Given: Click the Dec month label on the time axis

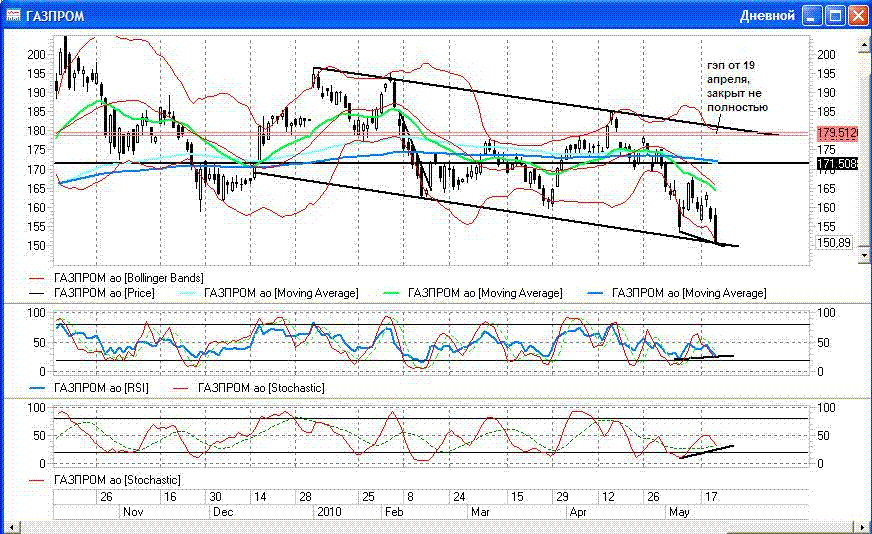Looking at the screenshot, I should (x=223, y=512).
